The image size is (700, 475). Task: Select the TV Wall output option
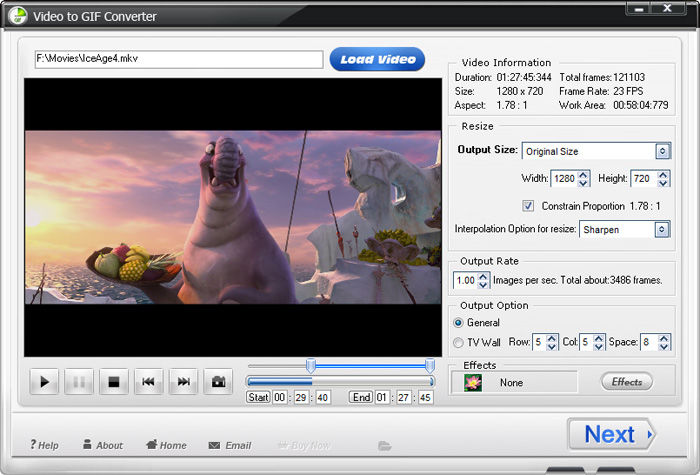(x=458, y=342)
